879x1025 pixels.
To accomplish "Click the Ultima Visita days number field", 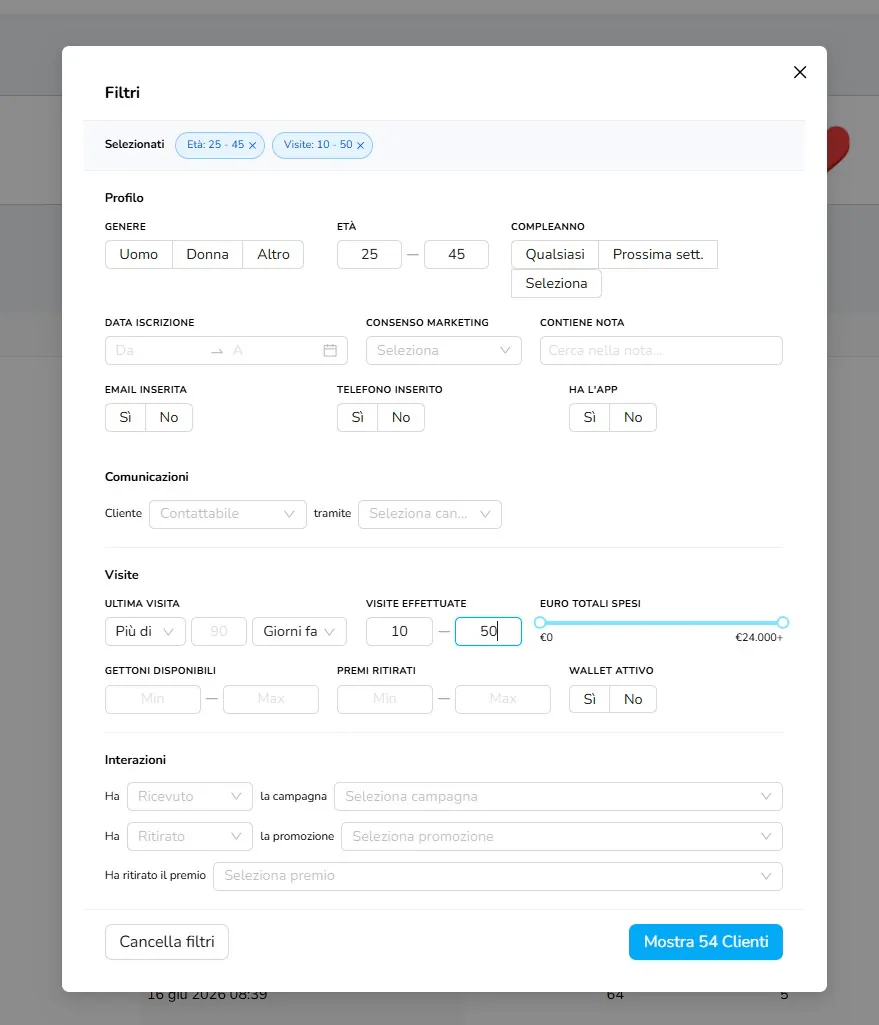I will [219, 631].
